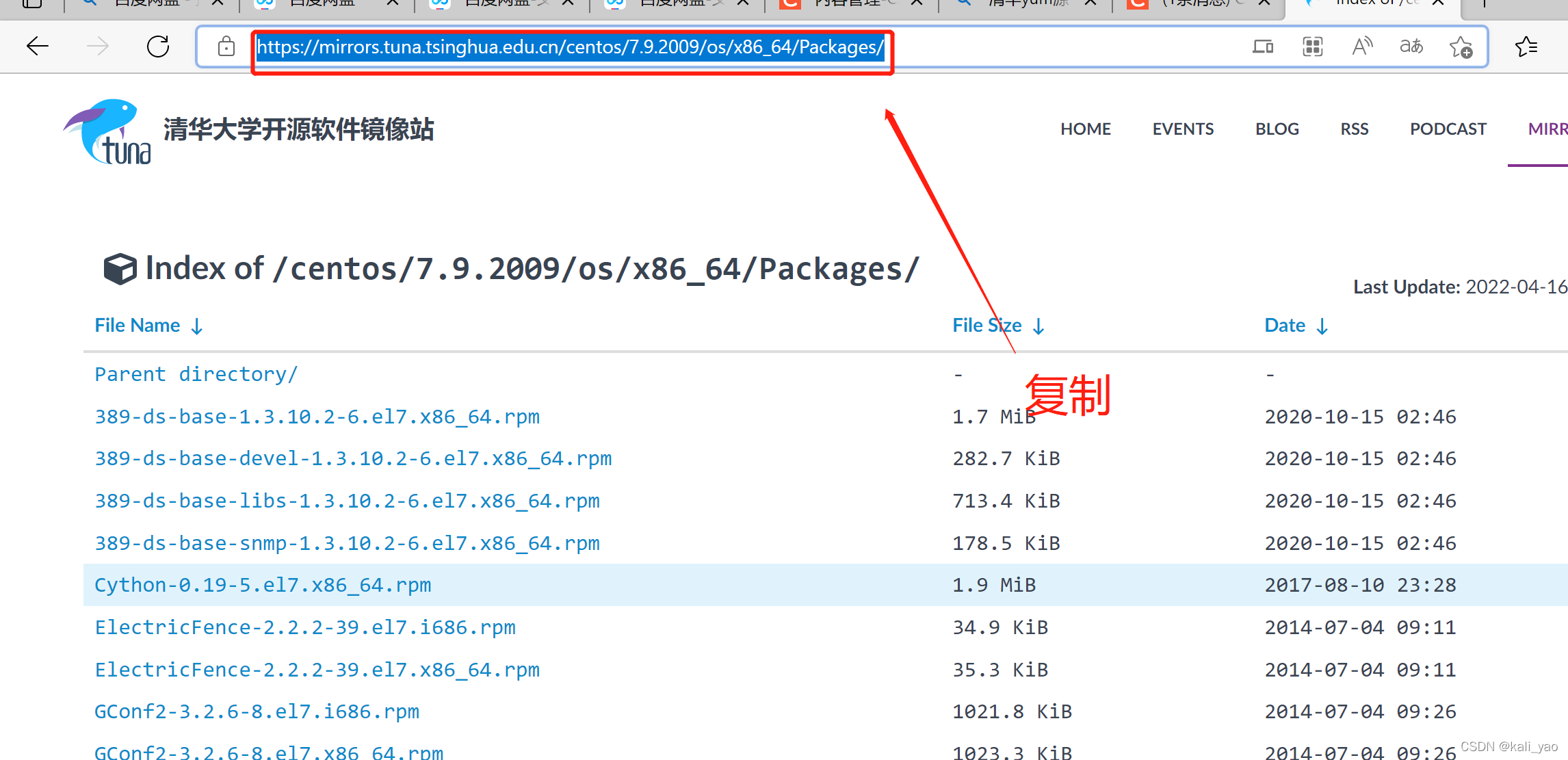This screenshot has width=1568, height=760.
Task: Open Parent directory link
Action: (x=196, y=374)
